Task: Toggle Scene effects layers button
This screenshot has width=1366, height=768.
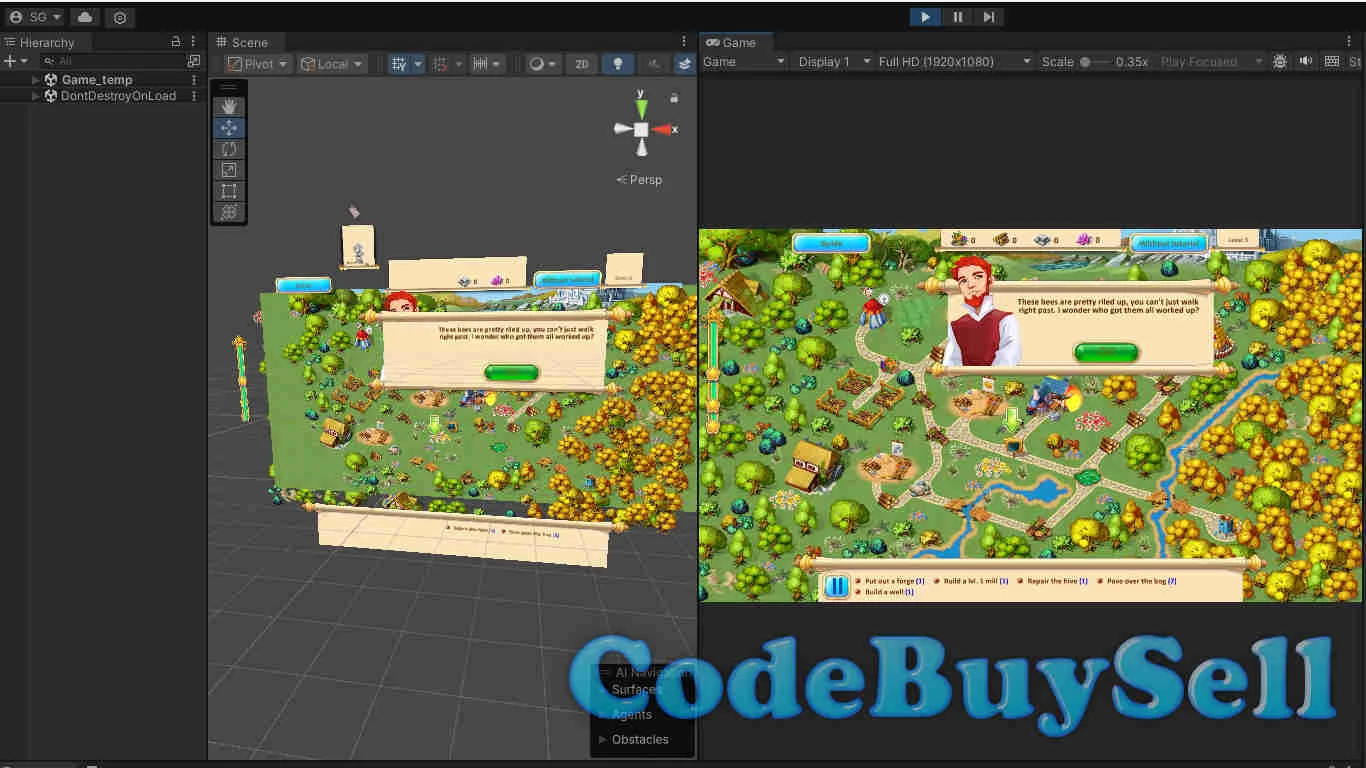Action: 685,63
